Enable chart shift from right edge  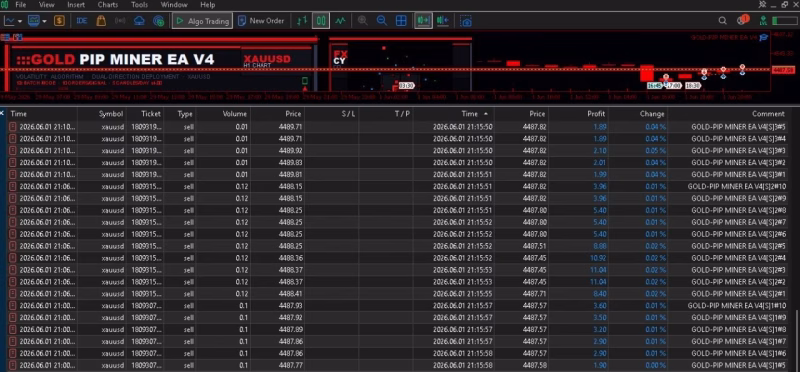(x=442, y=21)
